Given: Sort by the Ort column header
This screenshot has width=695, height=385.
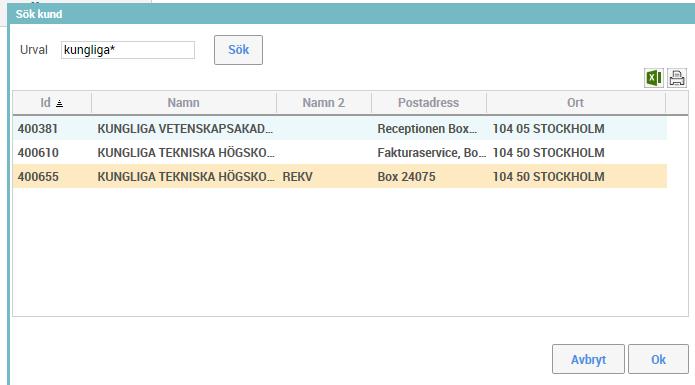Looking at the screenshot, I should pyautogui.click(x=575, y=103).
